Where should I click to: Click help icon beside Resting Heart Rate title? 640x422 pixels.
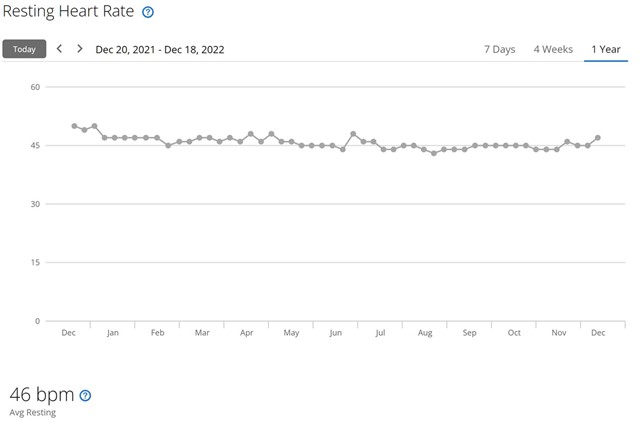click(x=148, y=12)
